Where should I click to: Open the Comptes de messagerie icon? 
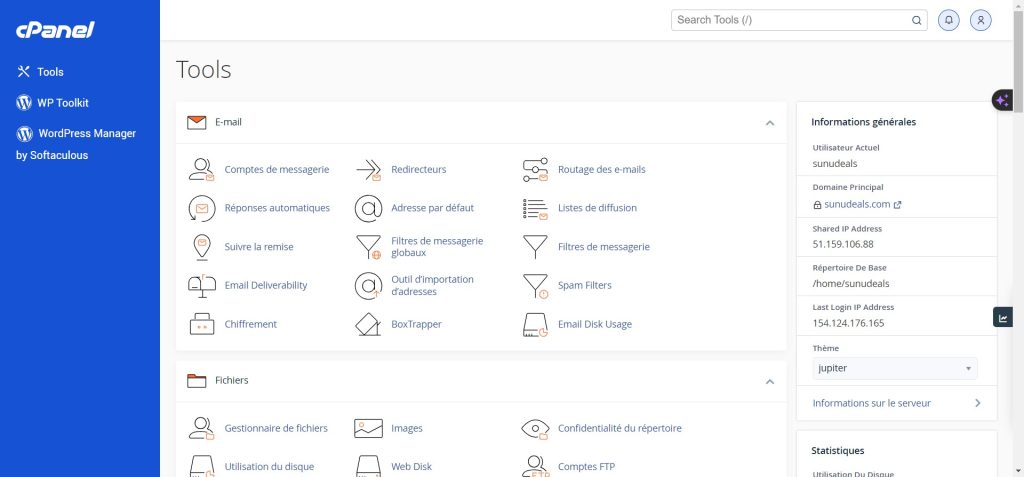[202, 169]
